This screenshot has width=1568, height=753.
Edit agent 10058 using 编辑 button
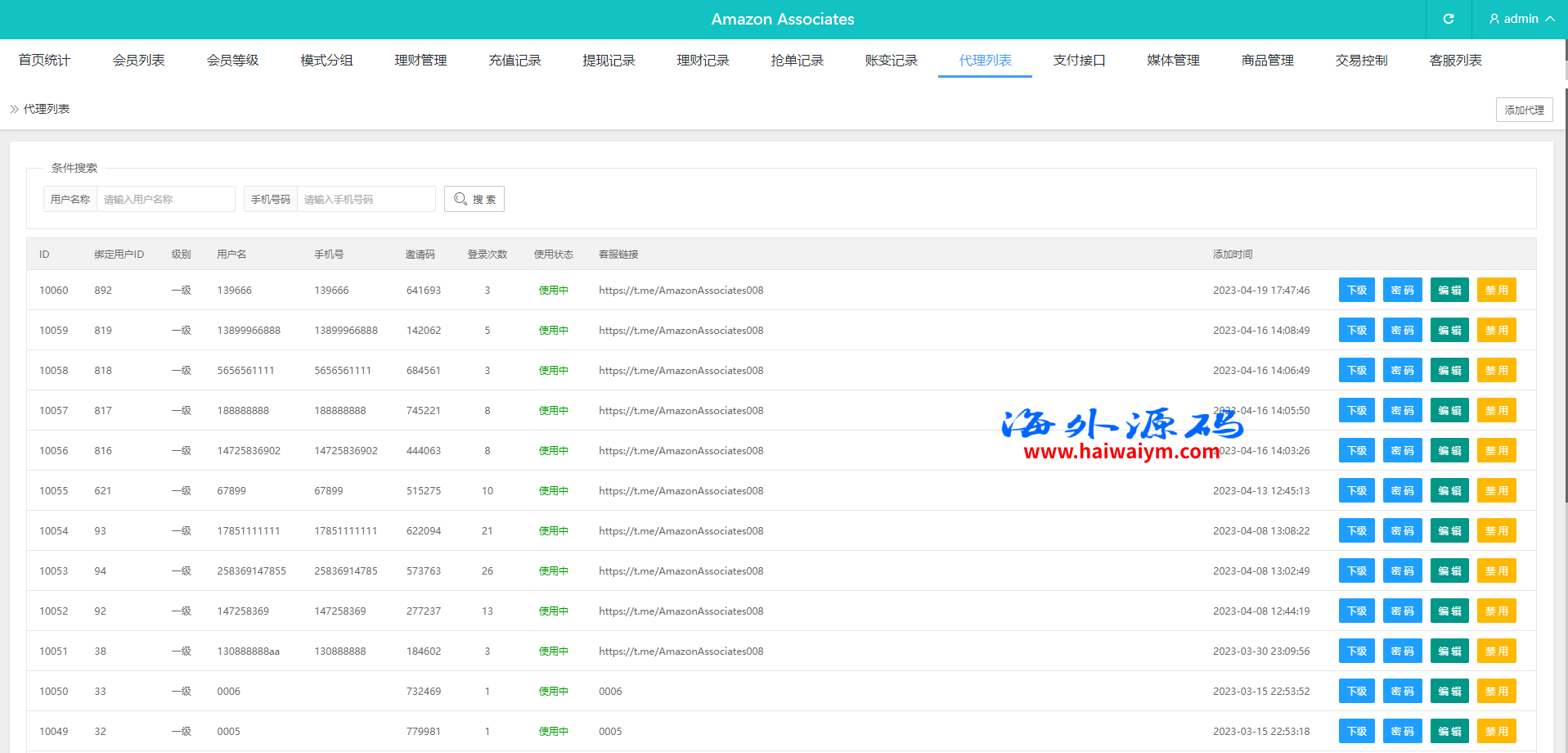pyautogui.click(x=1449, y=371)
